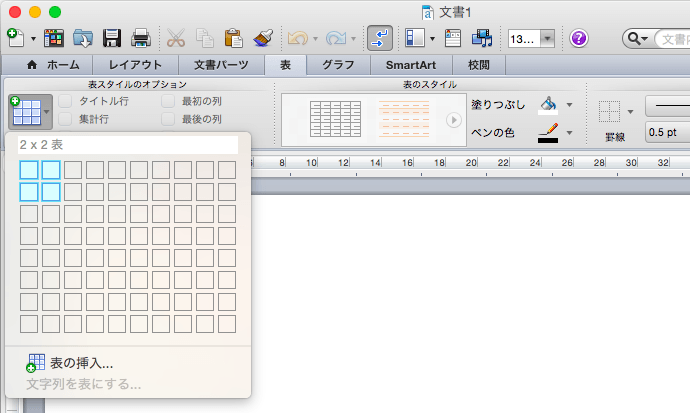Open the search options magnifier dropdown
690x413 pixels.
click(638, 39)
